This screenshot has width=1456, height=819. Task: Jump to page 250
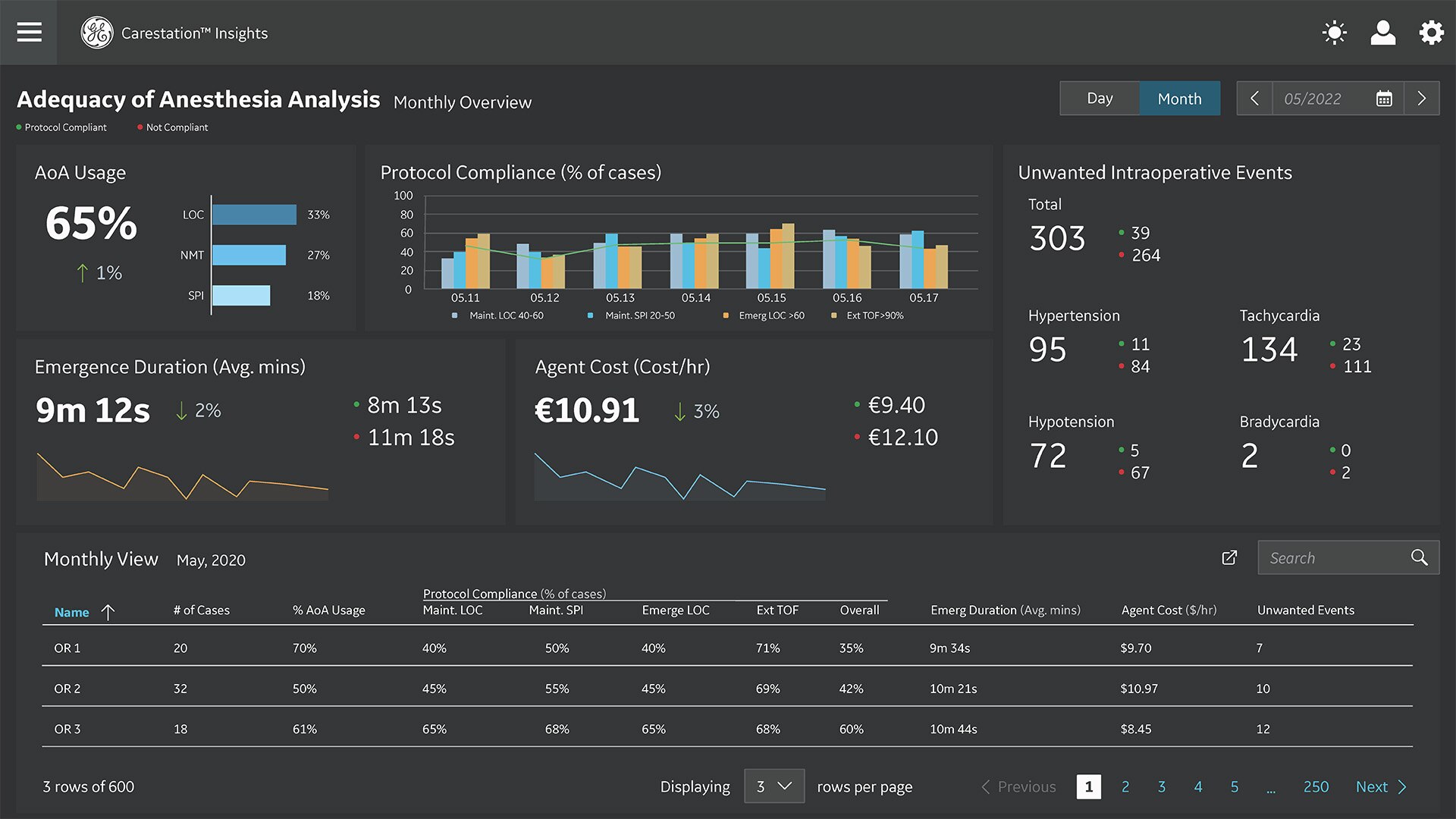[1316, 786]
